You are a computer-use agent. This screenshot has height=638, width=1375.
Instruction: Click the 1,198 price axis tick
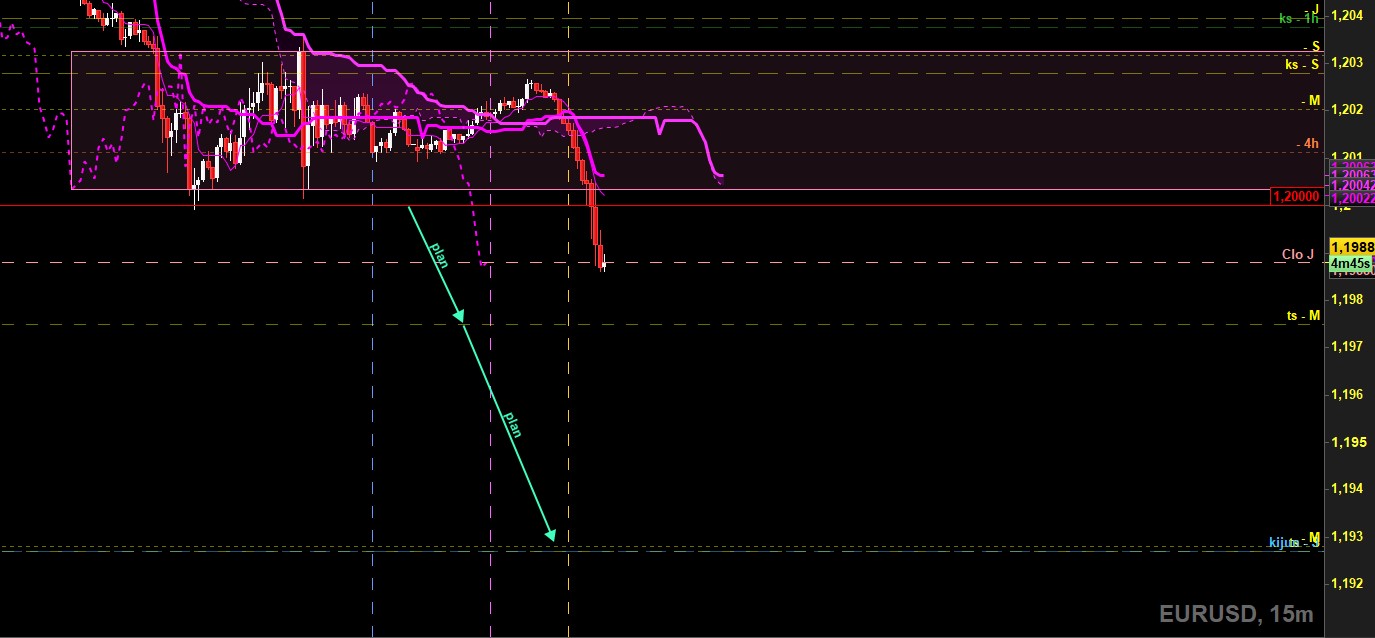(x=1349, y=299)
